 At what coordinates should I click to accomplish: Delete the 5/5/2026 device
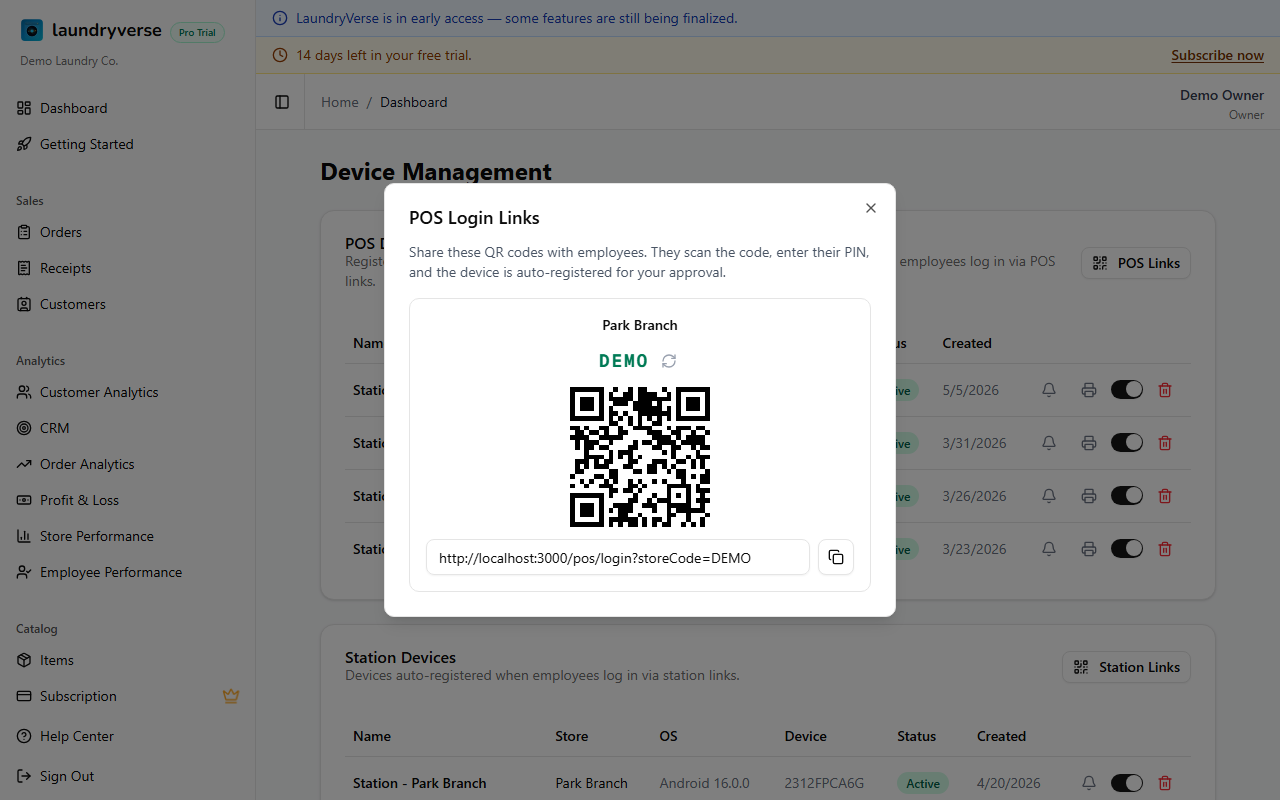(x=1165, y=390)
